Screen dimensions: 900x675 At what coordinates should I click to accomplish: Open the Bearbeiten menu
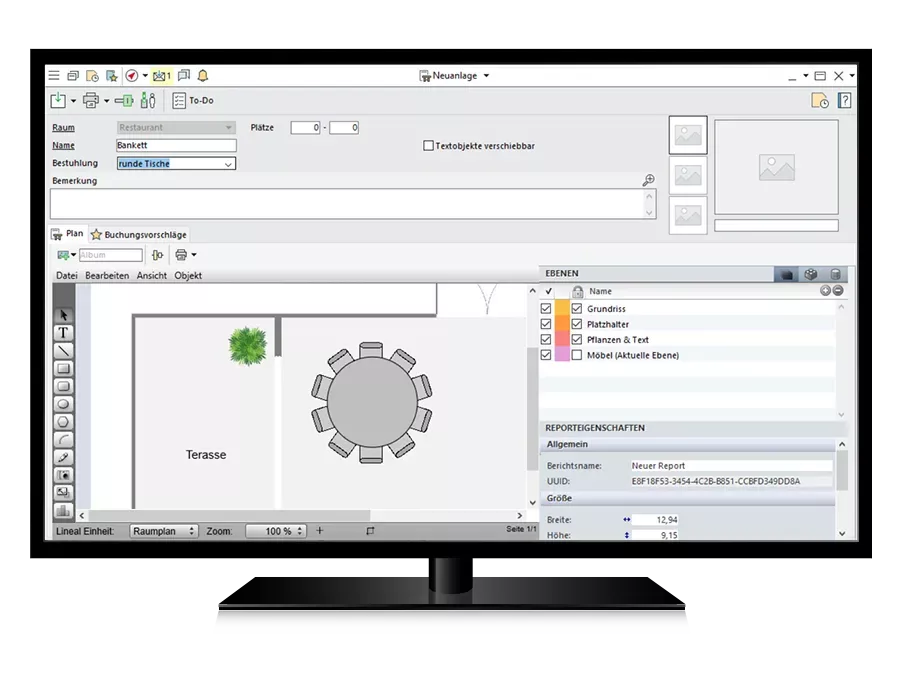pyautogui.click(x=107, y=276)
